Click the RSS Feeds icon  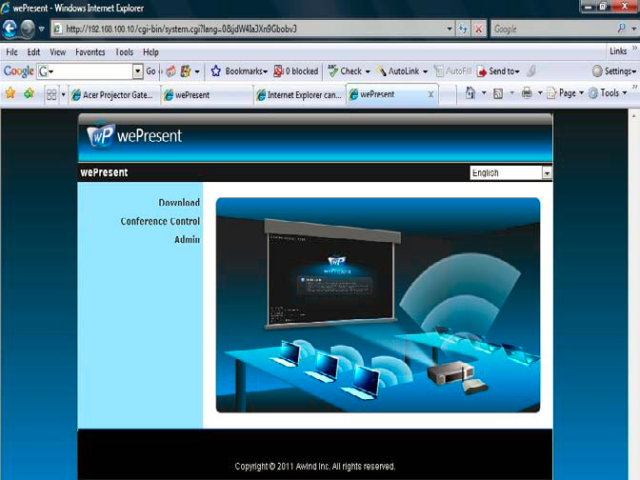[x=498, y=94]
